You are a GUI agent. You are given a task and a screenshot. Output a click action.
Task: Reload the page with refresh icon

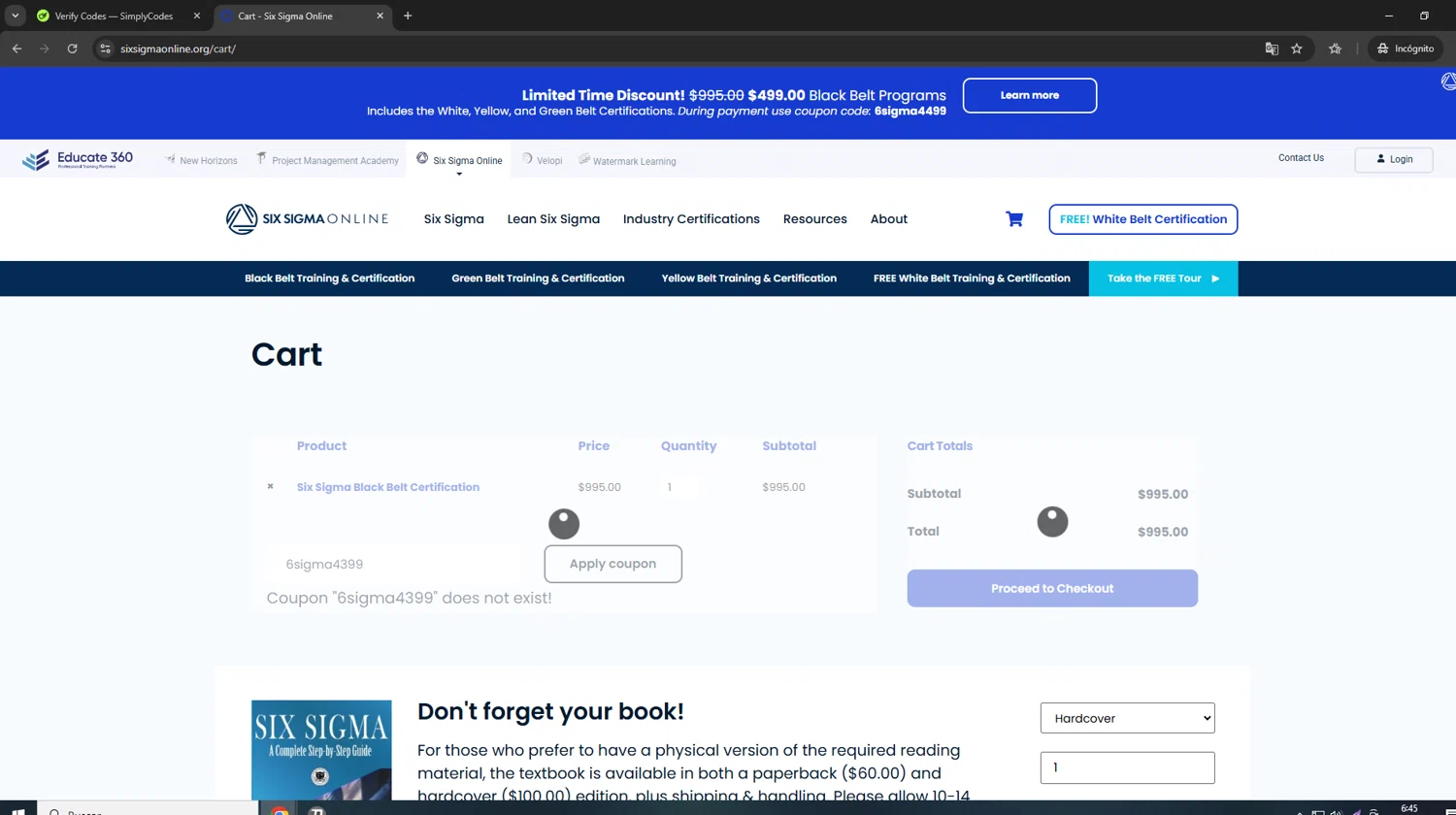point(72,49)
